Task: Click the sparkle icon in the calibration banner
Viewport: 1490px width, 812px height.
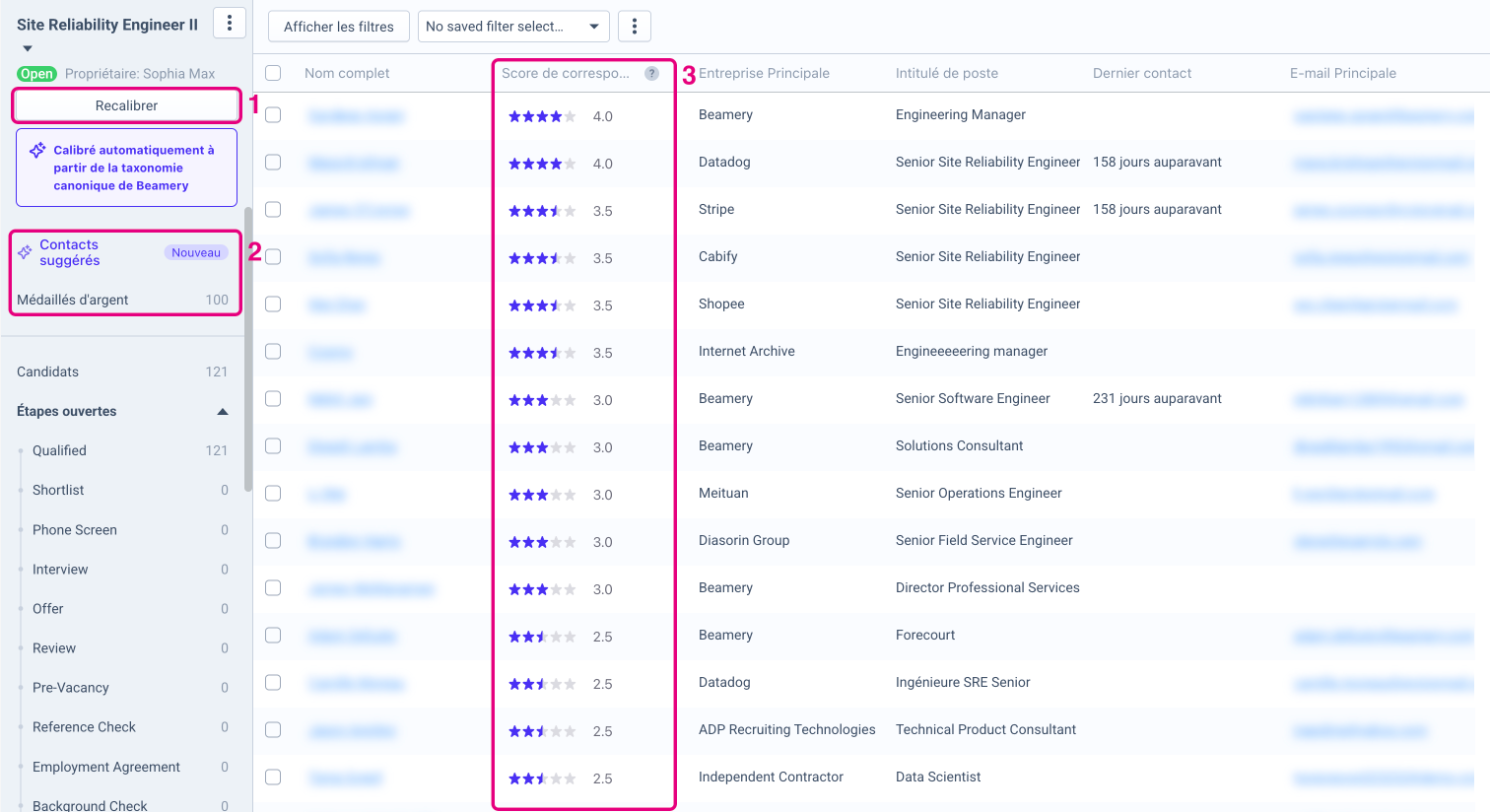Action: point(37,150)
